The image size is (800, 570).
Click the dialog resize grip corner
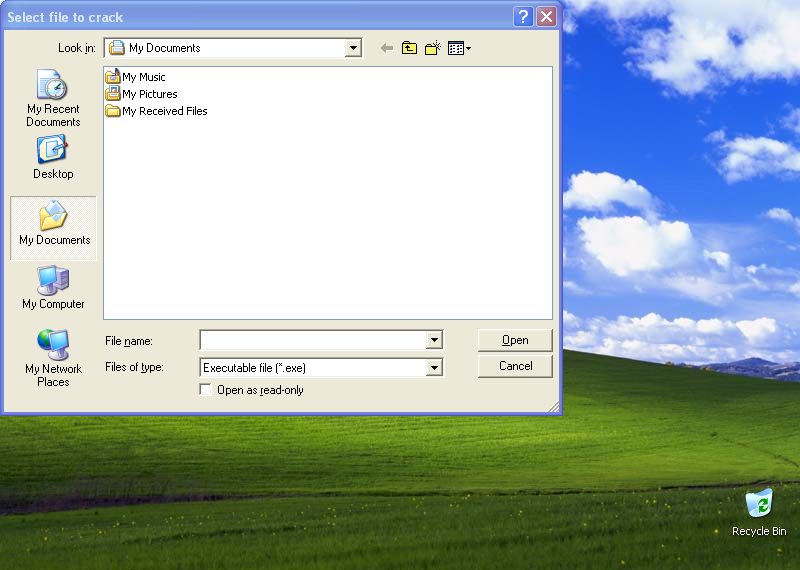(554, 406)
